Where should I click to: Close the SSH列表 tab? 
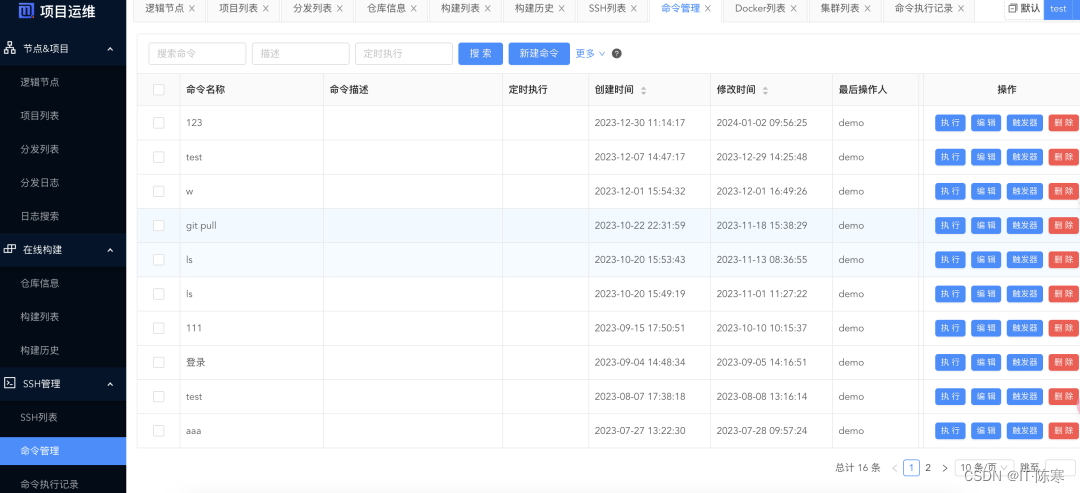click(x=634, y=9)
